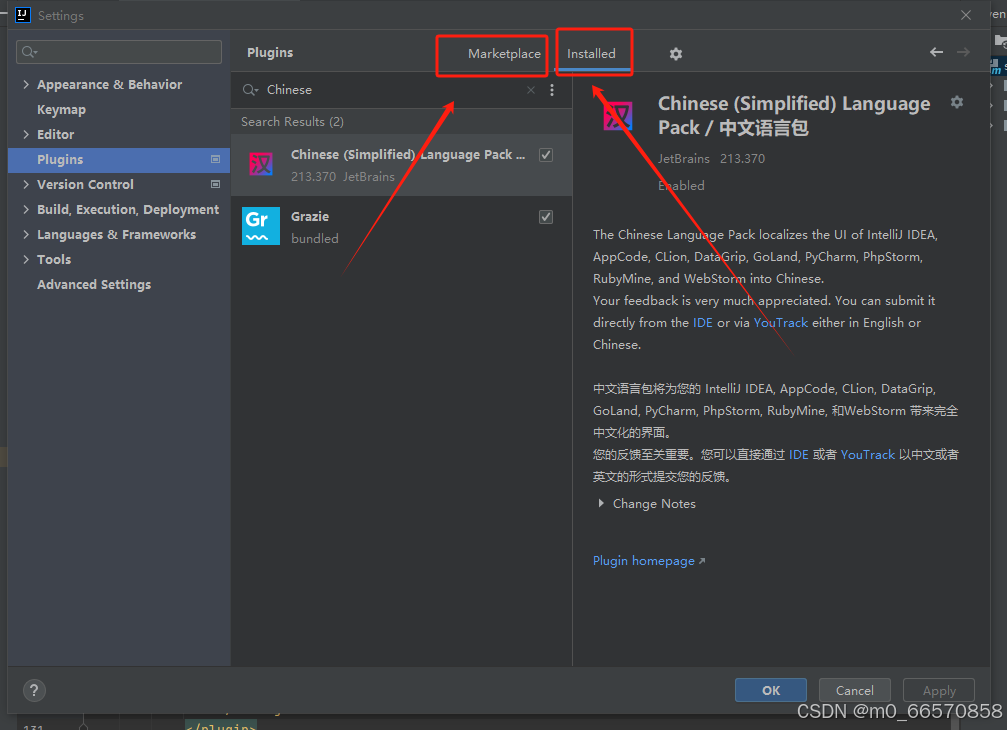Select the Chinese (Simplified) Language Pack row
1007x730 pixels.
[x=401, y=165]
